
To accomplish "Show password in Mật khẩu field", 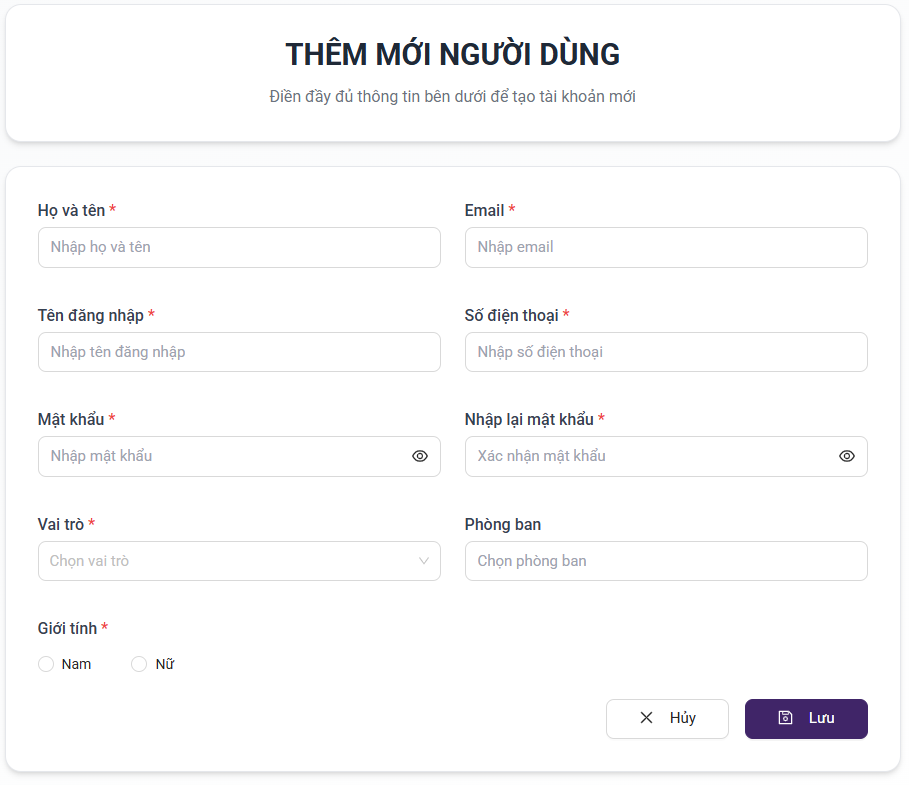I will [420, 456].
